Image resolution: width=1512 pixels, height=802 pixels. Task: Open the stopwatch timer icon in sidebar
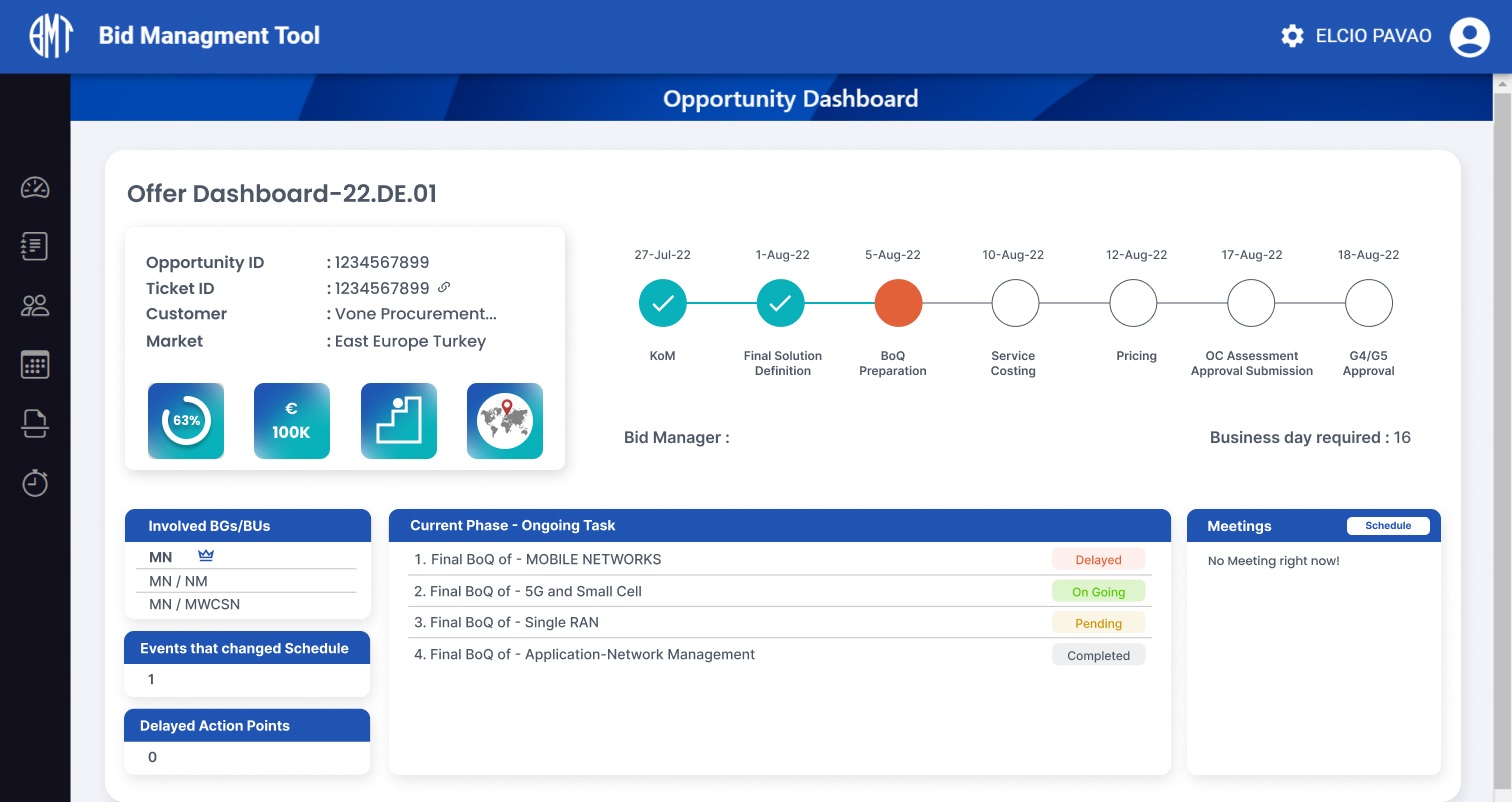pos(35,483)
